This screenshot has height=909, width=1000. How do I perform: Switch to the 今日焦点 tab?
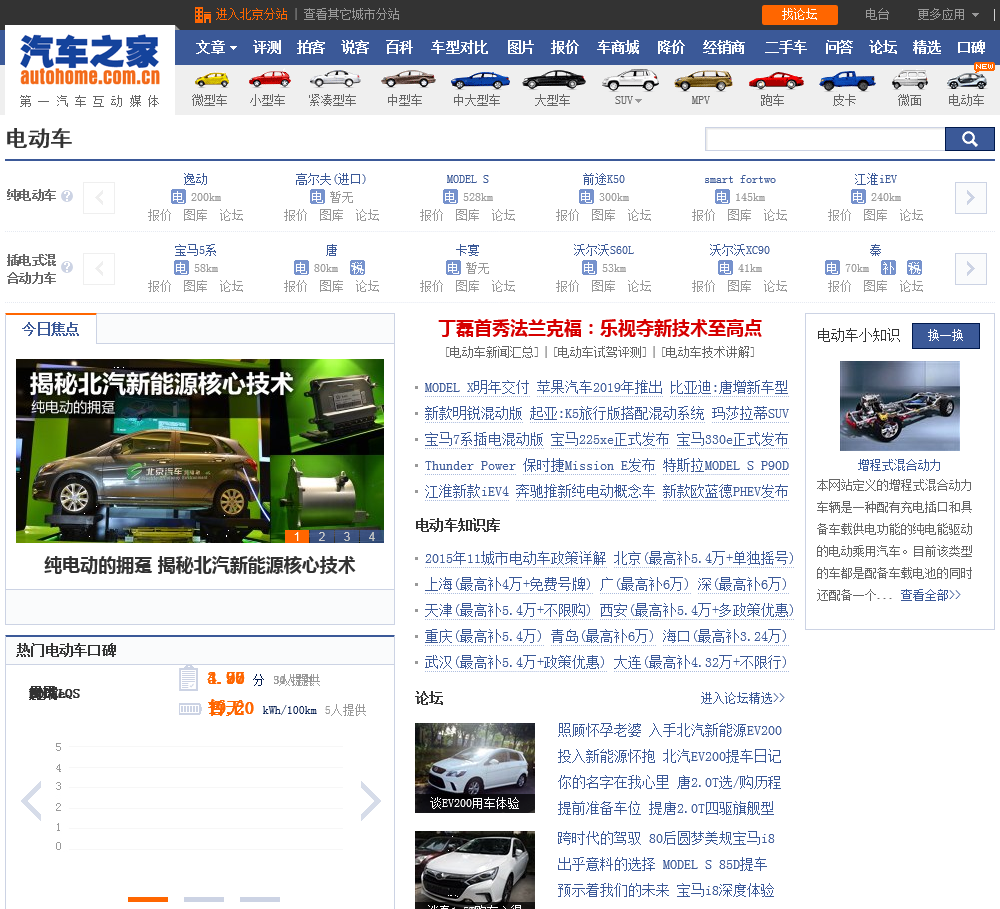(51, 329)
